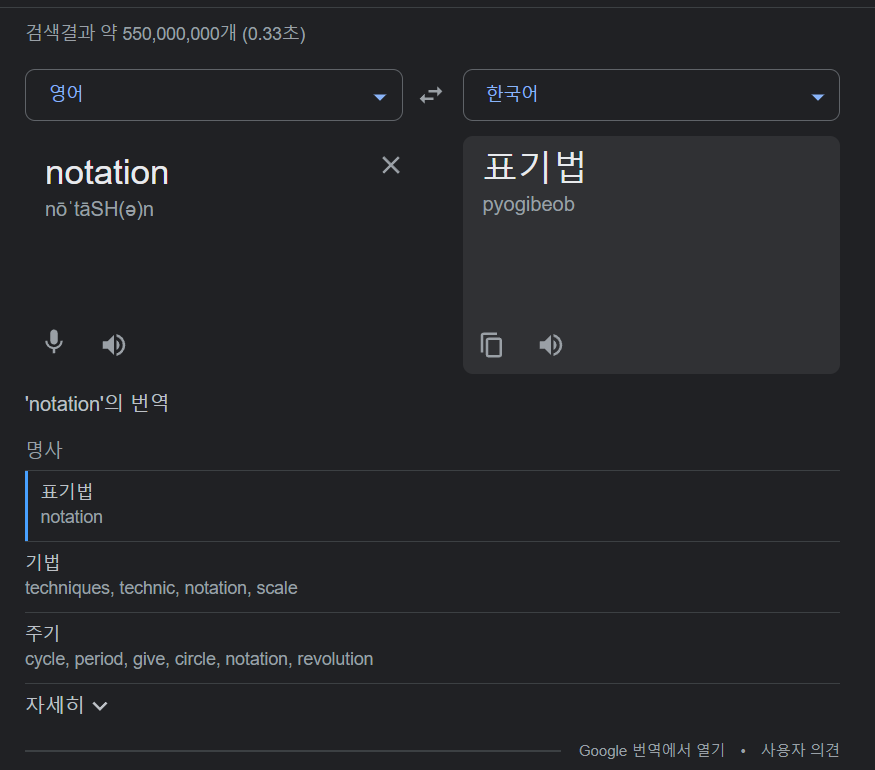Screen dimensions: 875x770
Task: Listen to Korean translation 표기법 audio
Action: (551, 345)
